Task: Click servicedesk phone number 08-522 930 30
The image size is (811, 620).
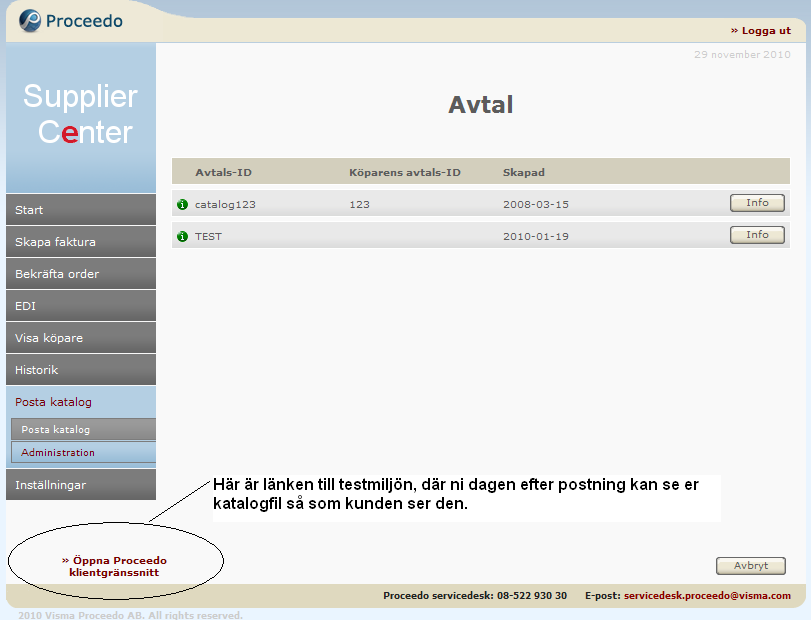Action: [532, 596]
